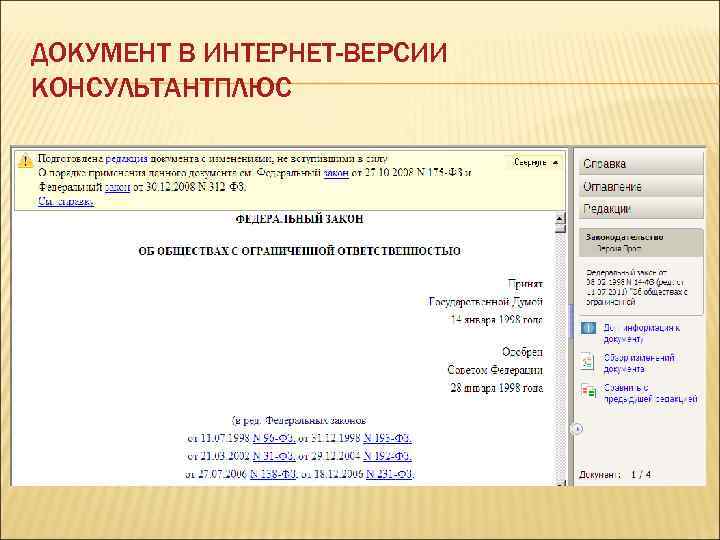Screen dimensions: 720x540
Task: Open the N 96-ФЗ amendment link
Action: (274, 438)
